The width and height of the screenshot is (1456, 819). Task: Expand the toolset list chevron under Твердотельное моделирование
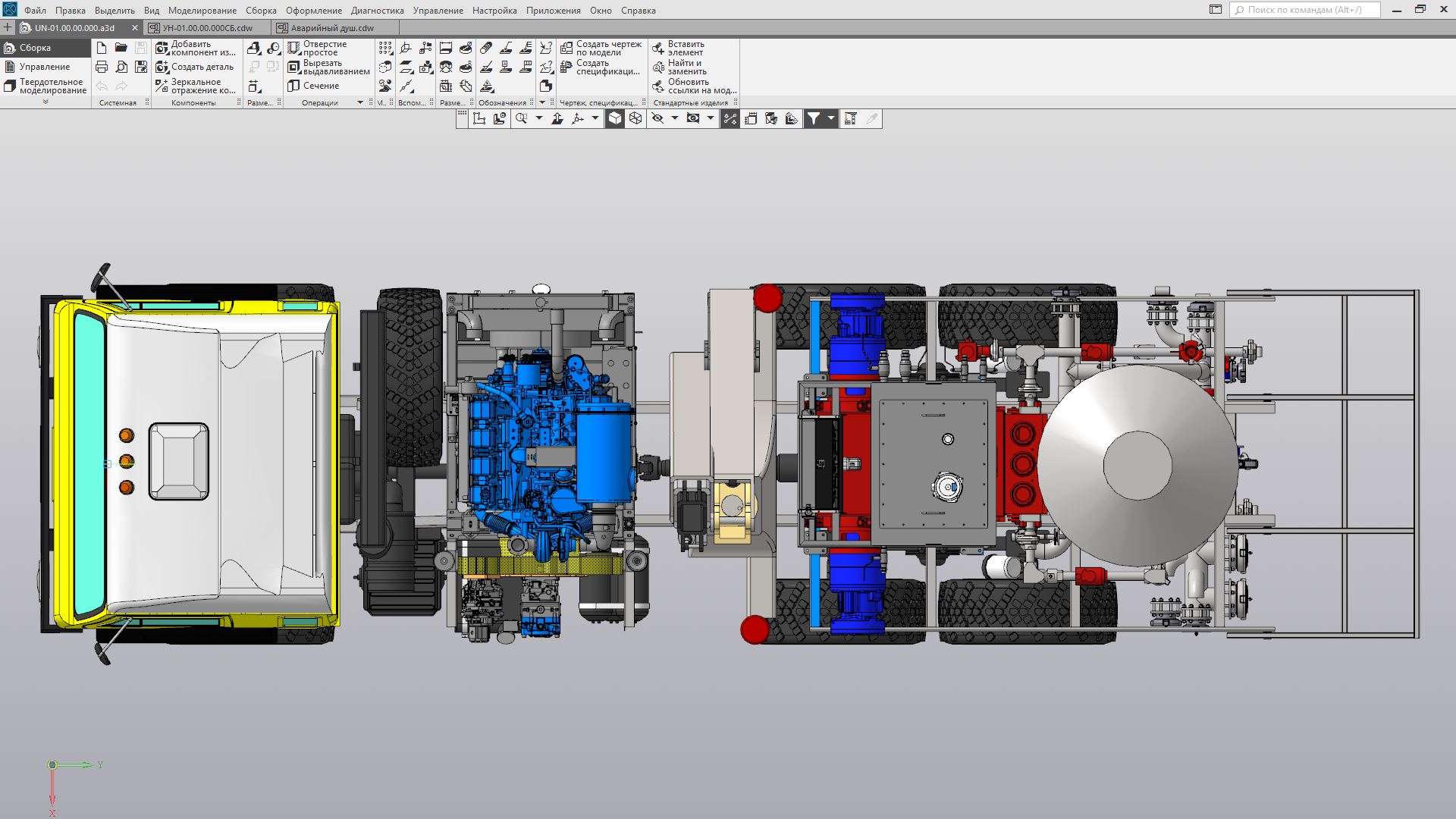coord(45,102)
